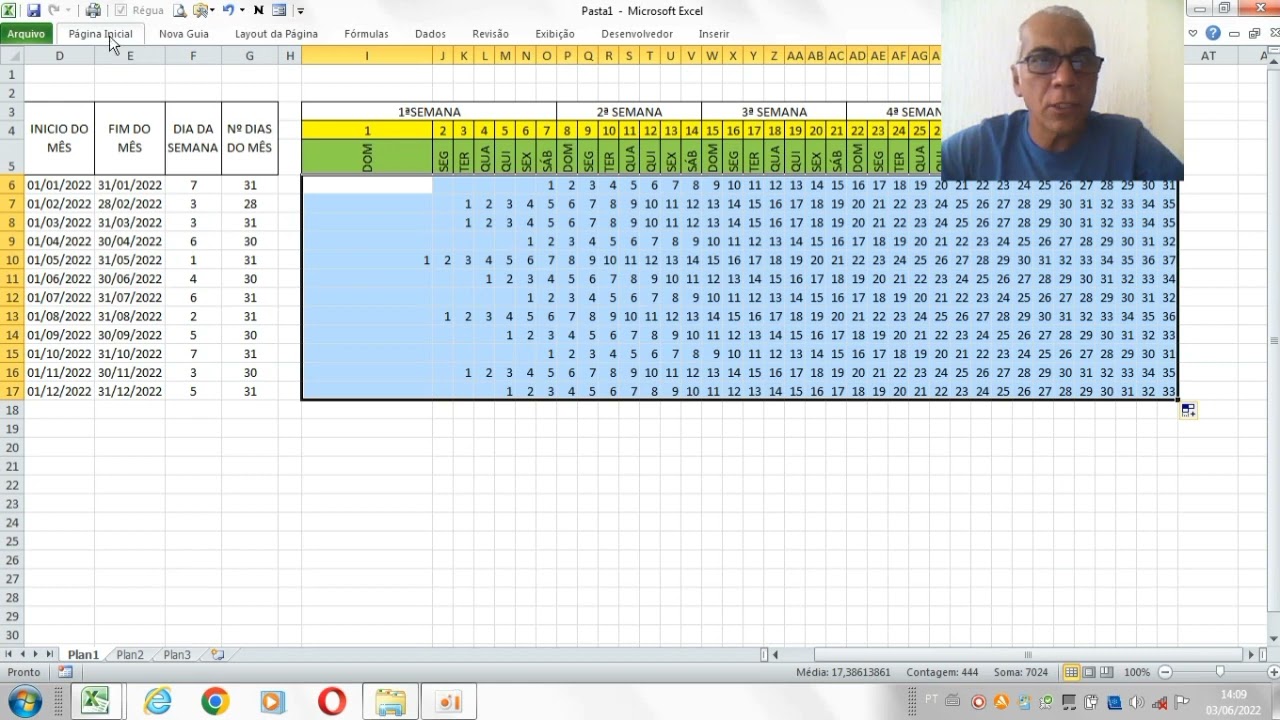Open the Arquivo file tab

[26, 33]
